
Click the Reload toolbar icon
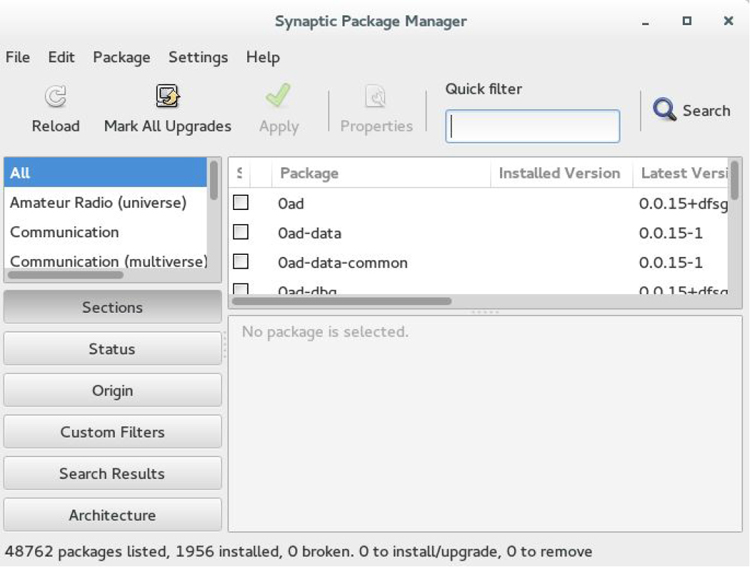point(55,97)
